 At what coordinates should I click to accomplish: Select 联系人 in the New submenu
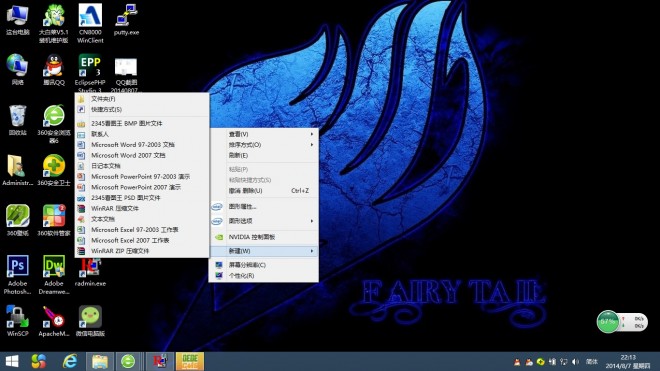tap(142, 134)
